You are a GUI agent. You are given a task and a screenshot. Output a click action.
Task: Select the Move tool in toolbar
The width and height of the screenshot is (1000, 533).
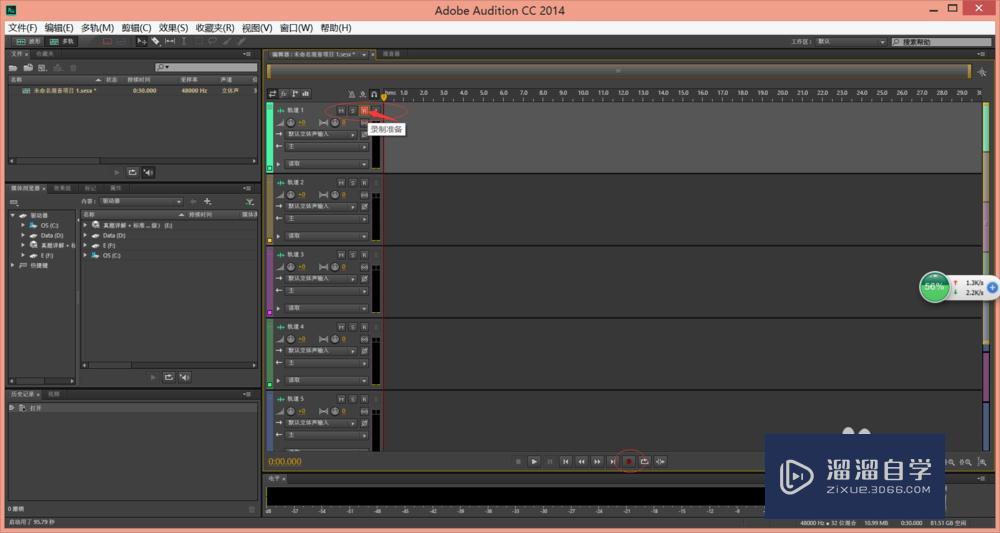point(142,41)
